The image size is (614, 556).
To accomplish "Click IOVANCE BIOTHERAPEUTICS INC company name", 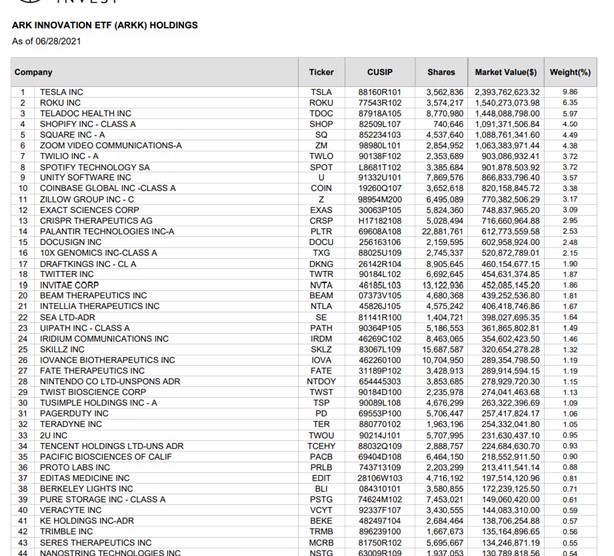I will point(107,360).
